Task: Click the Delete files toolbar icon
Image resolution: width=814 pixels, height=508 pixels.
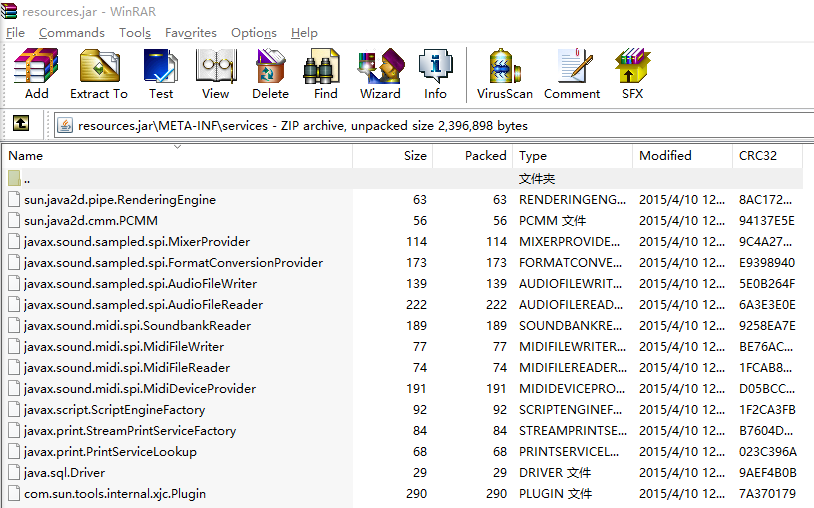Action: pos(270,74)
